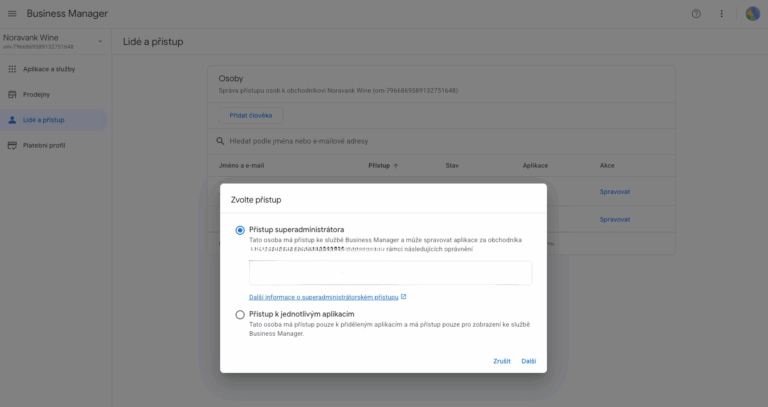Focus the name or e-mail search field
The width and height of the screenshot is (768, 407).
click(400, 142)
